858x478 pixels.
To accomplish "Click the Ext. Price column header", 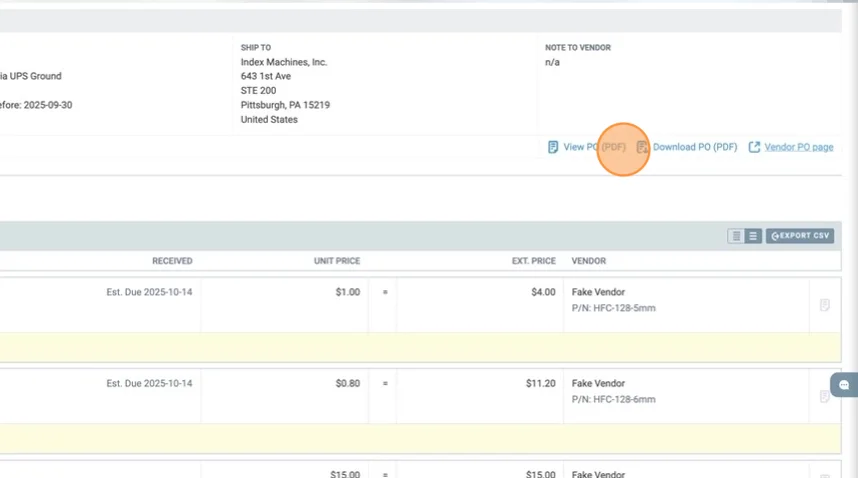I will [533, 261].
